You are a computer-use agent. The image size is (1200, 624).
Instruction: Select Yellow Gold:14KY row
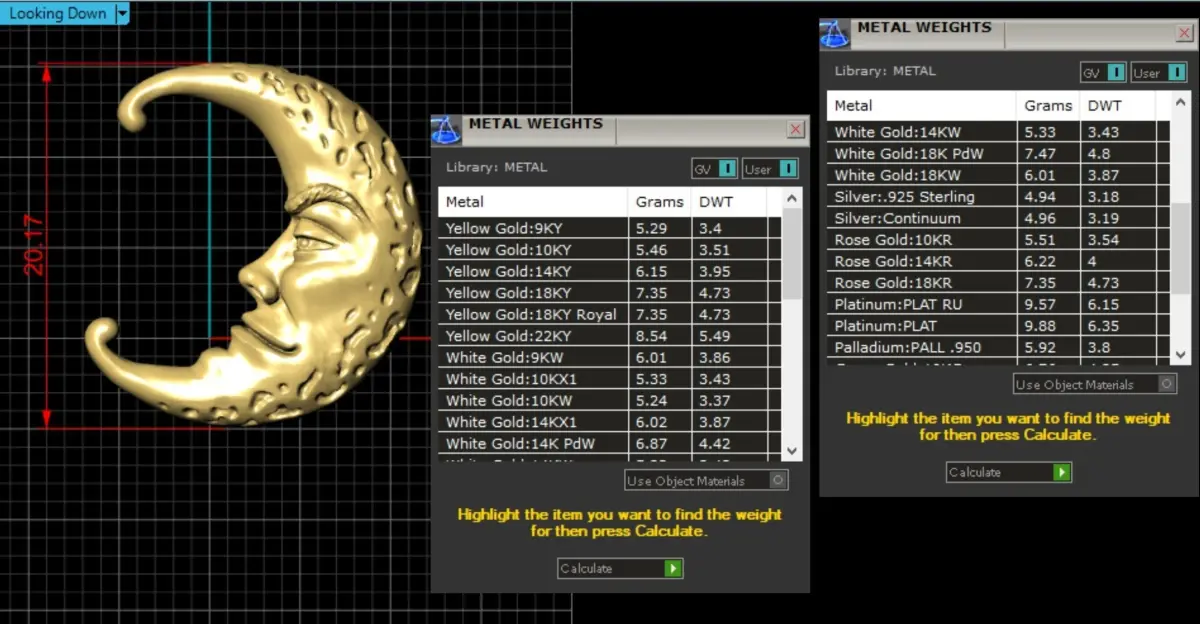[x=610, y=271]
